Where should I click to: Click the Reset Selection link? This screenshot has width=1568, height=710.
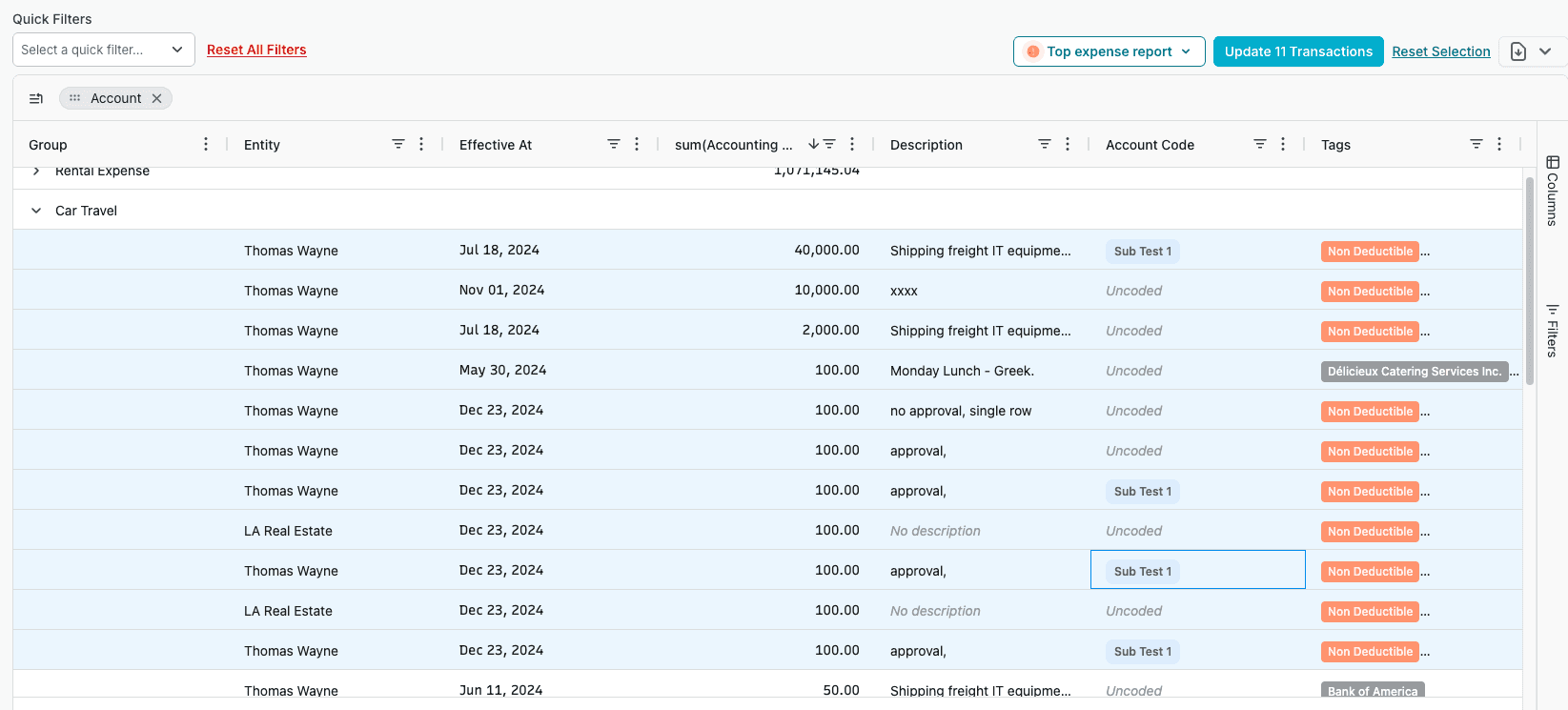[x=1441, y=51]
